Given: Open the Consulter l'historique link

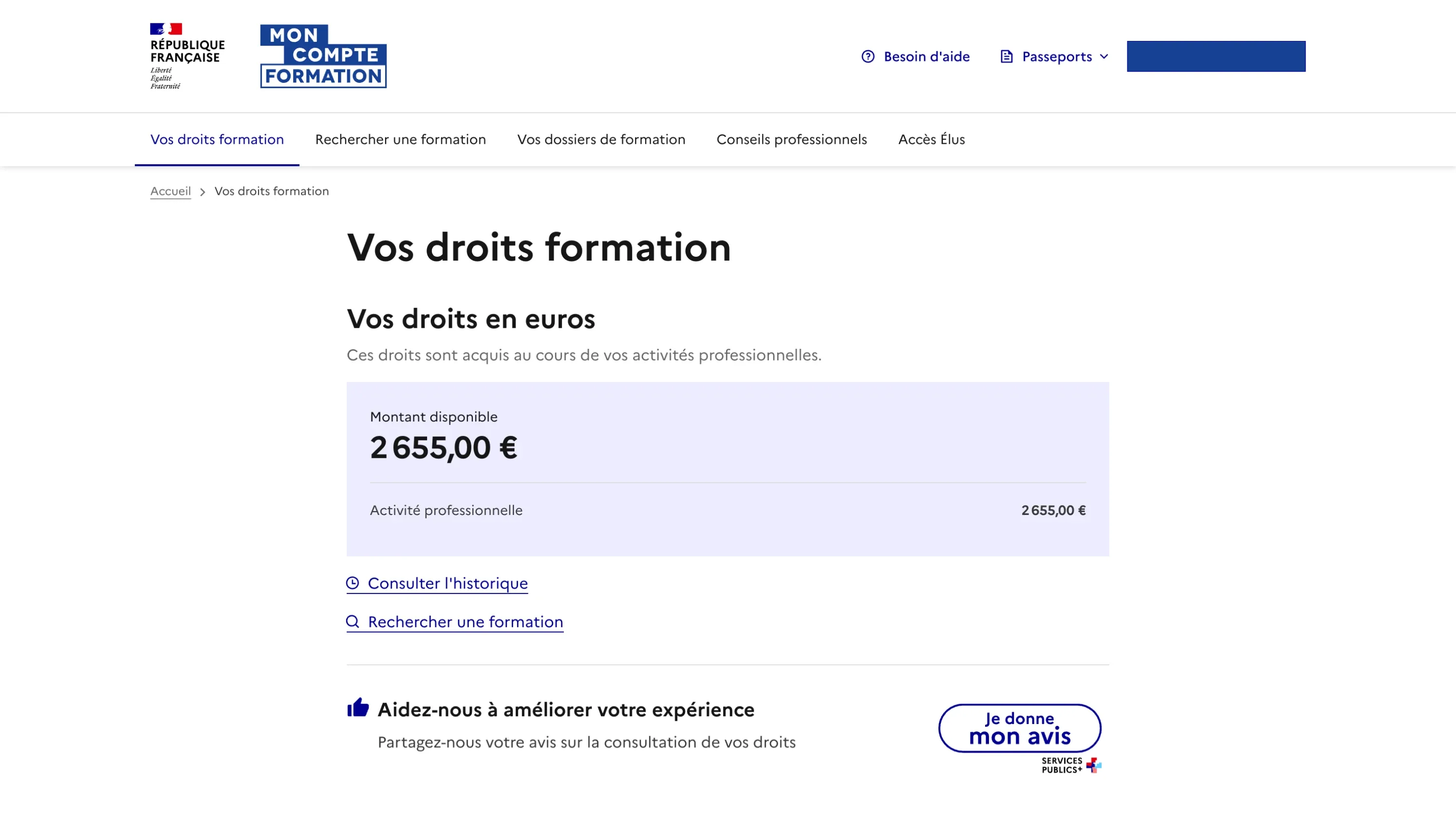Looking at the screenshot, I should click(x=448, y=583).
